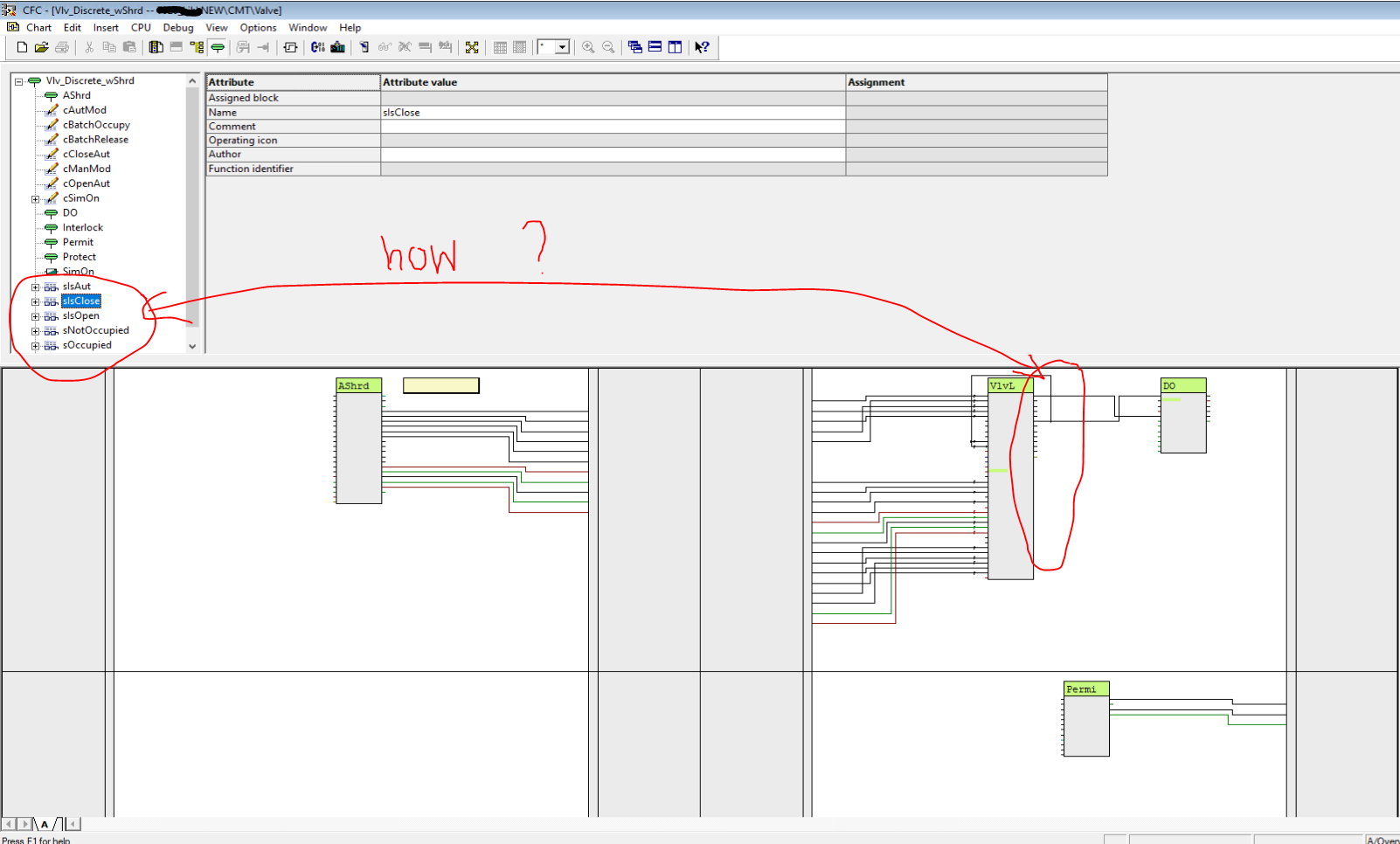Toggle the green block-contacts toolbar icon
Image resolution: width=1400 pixels, height=844 pixels.
tap(218, 47)
